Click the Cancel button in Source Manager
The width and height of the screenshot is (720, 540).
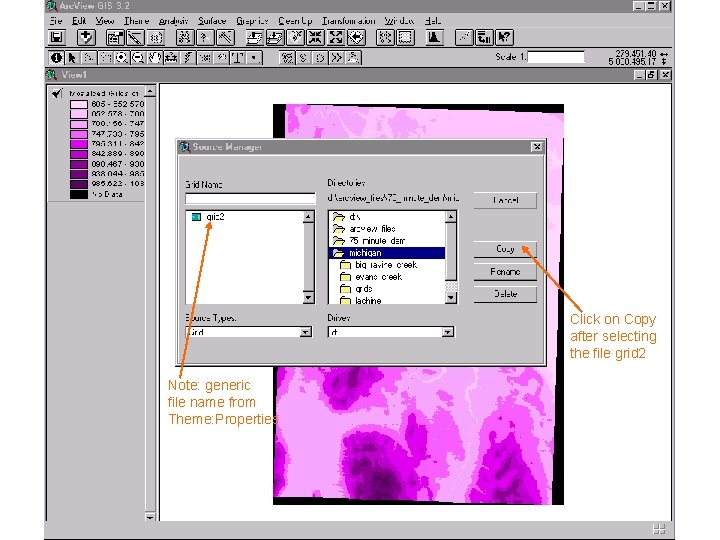tap(505, 200)
